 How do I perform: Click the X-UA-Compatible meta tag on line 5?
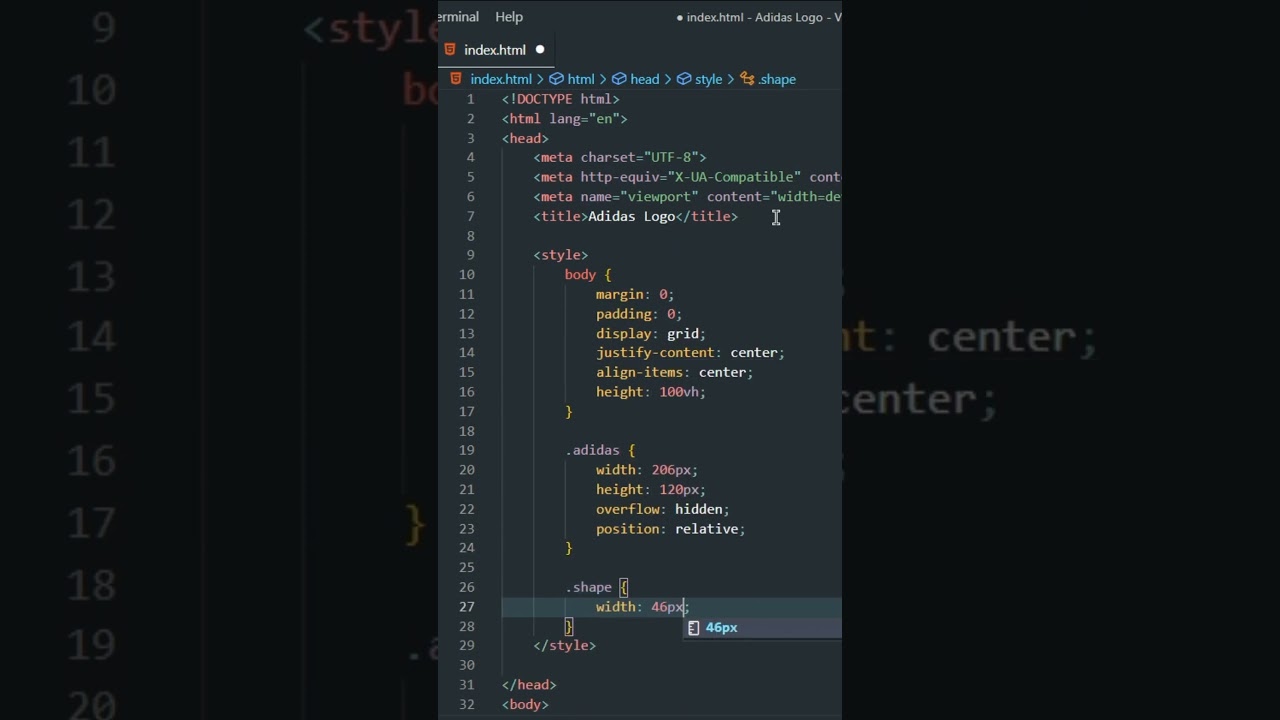[687, 177]
